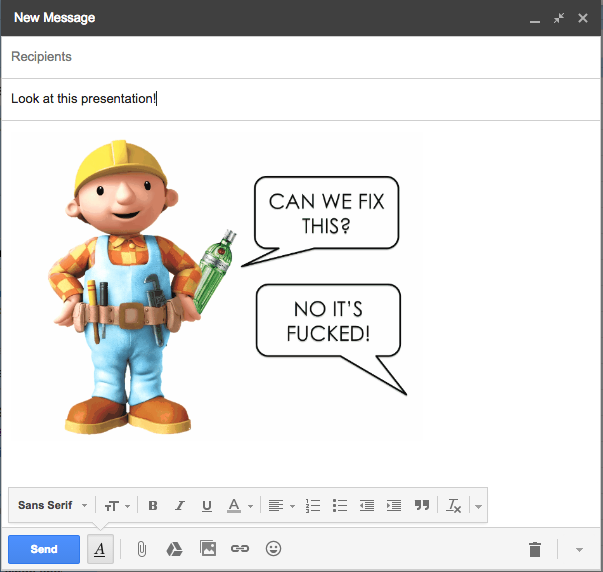Toggle underline formatting
The width and height of the screenshot is (603, 572).
coord(207,506)
